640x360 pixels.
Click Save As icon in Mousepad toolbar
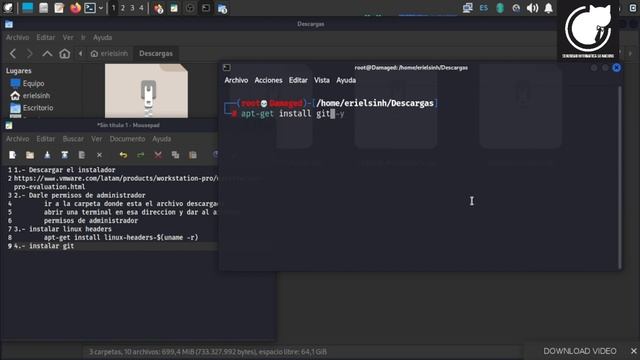click(64, 155)
